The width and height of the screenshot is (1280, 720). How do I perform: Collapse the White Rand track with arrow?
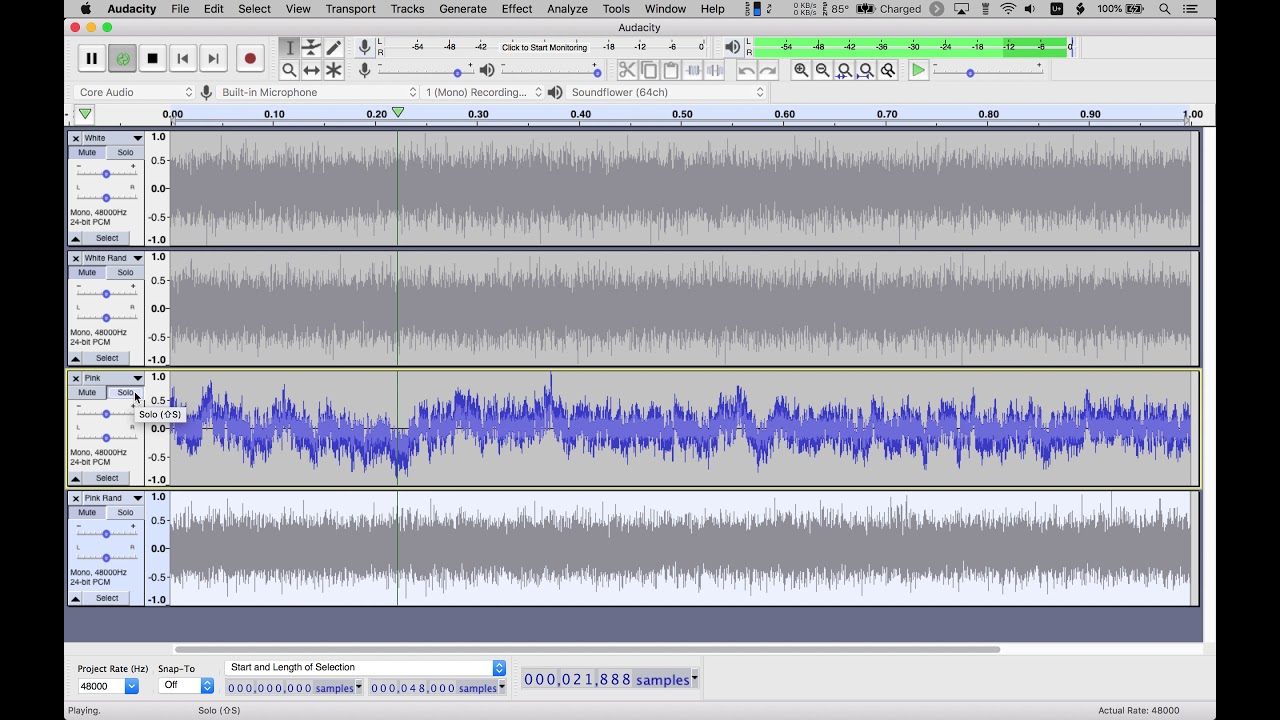pos(75,358)
